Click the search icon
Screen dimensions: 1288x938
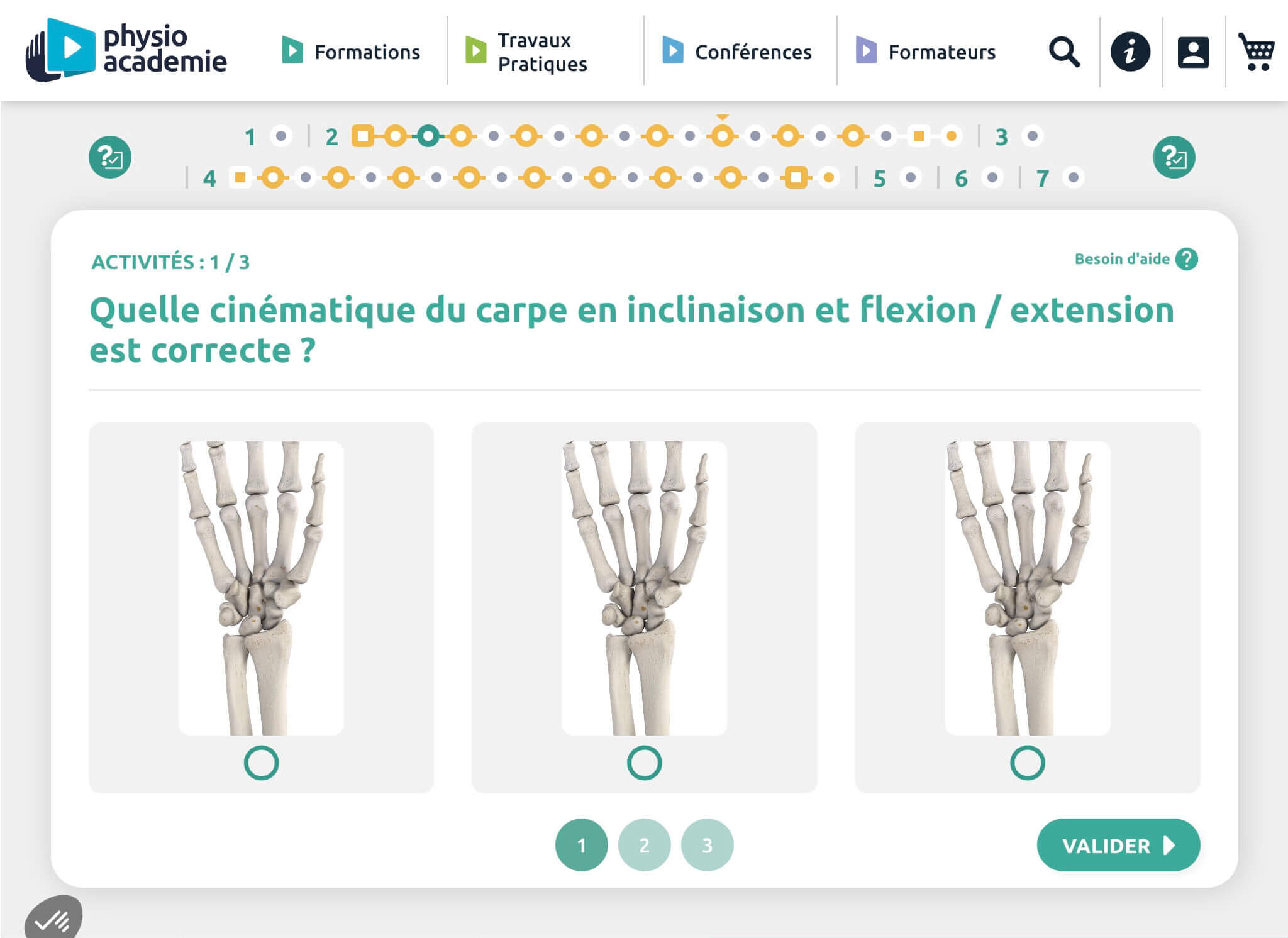coord(1063,52)
